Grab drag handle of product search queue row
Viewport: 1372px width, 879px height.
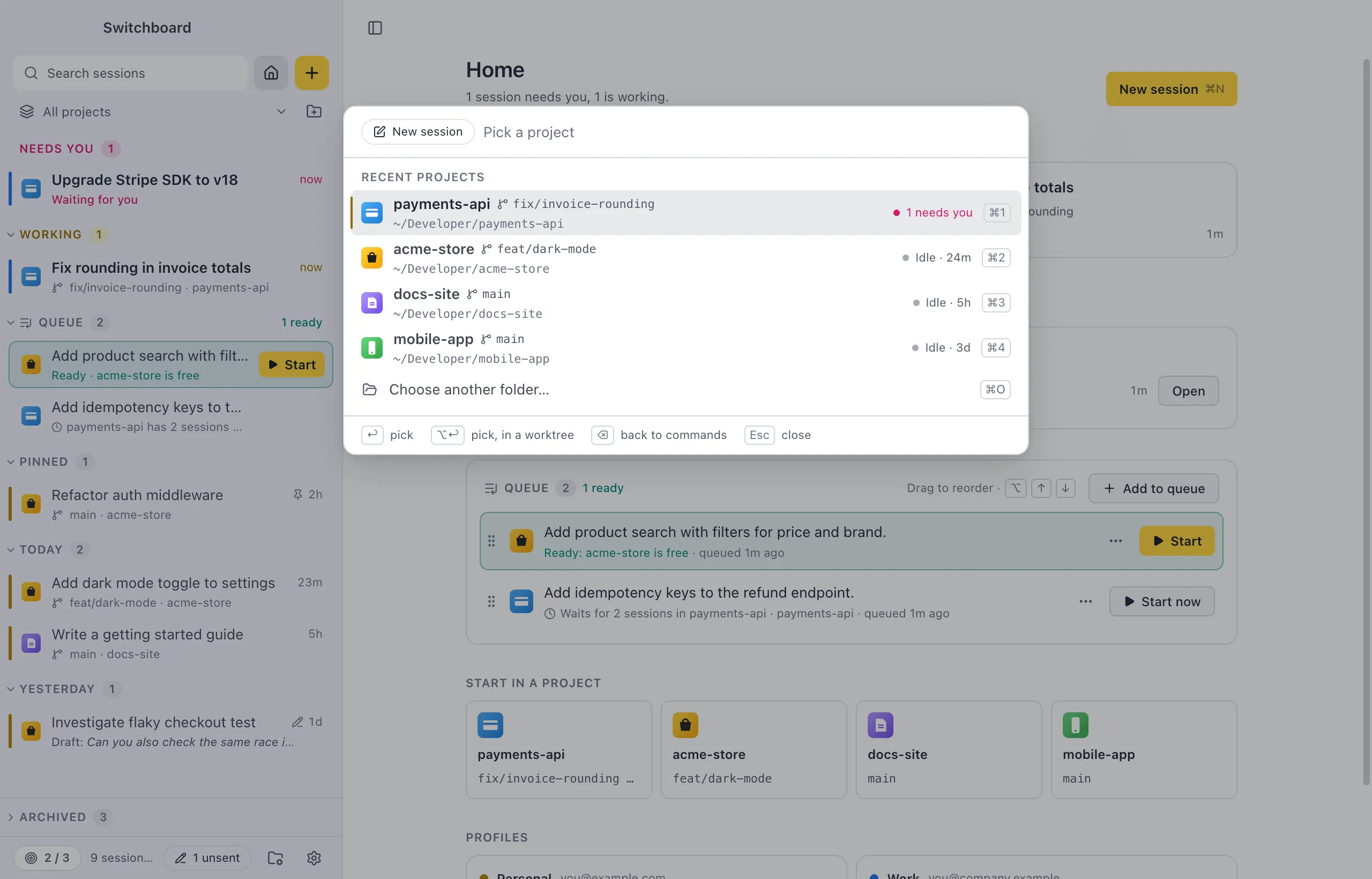(491, 541)
